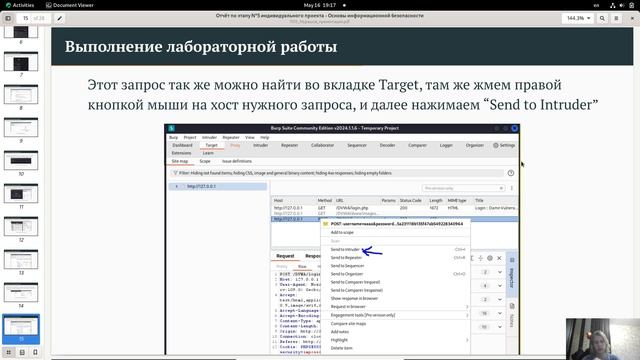640x360 pixels.
Task: Click the three-dot options icon beside Burp filter box
Action: (x=512, y=188)
